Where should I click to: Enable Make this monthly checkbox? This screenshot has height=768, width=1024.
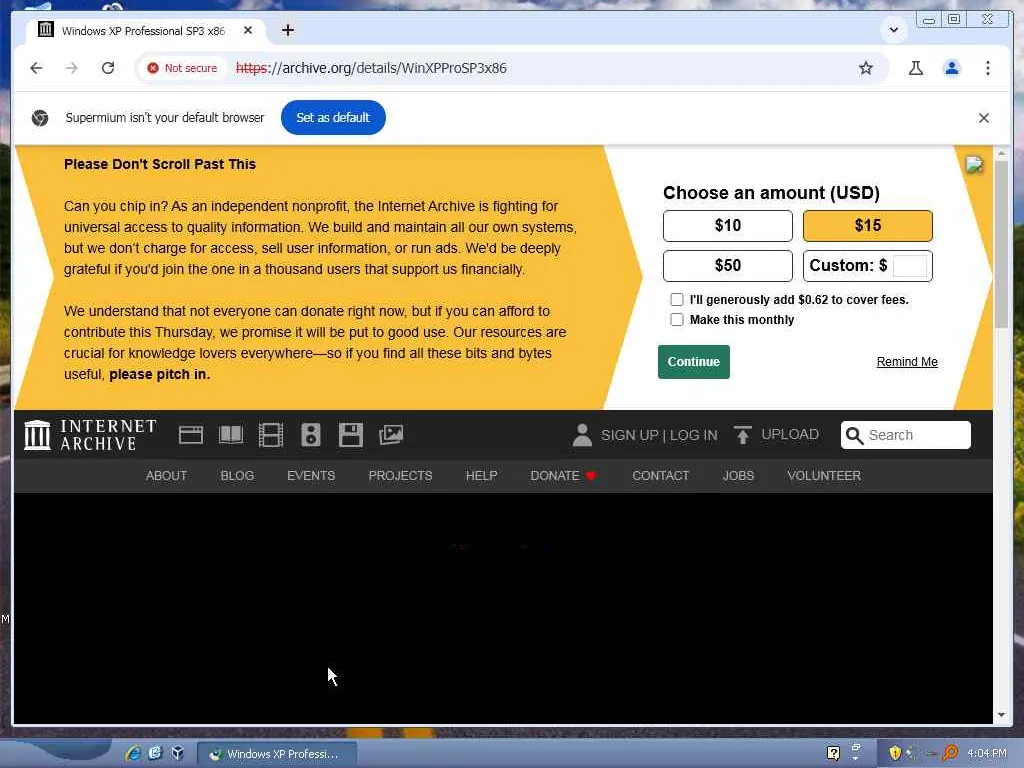(677, 319)
